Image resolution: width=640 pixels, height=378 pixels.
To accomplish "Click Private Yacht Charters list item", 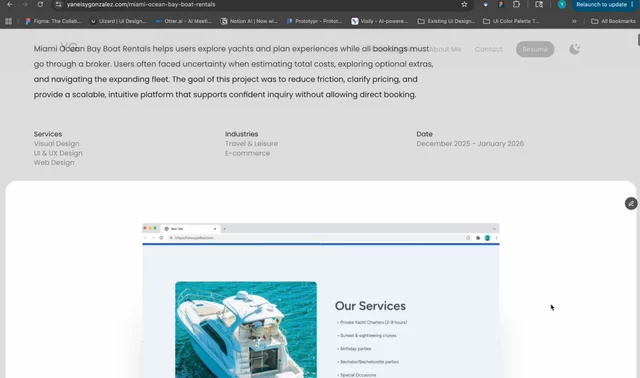I will pos(372,322).
